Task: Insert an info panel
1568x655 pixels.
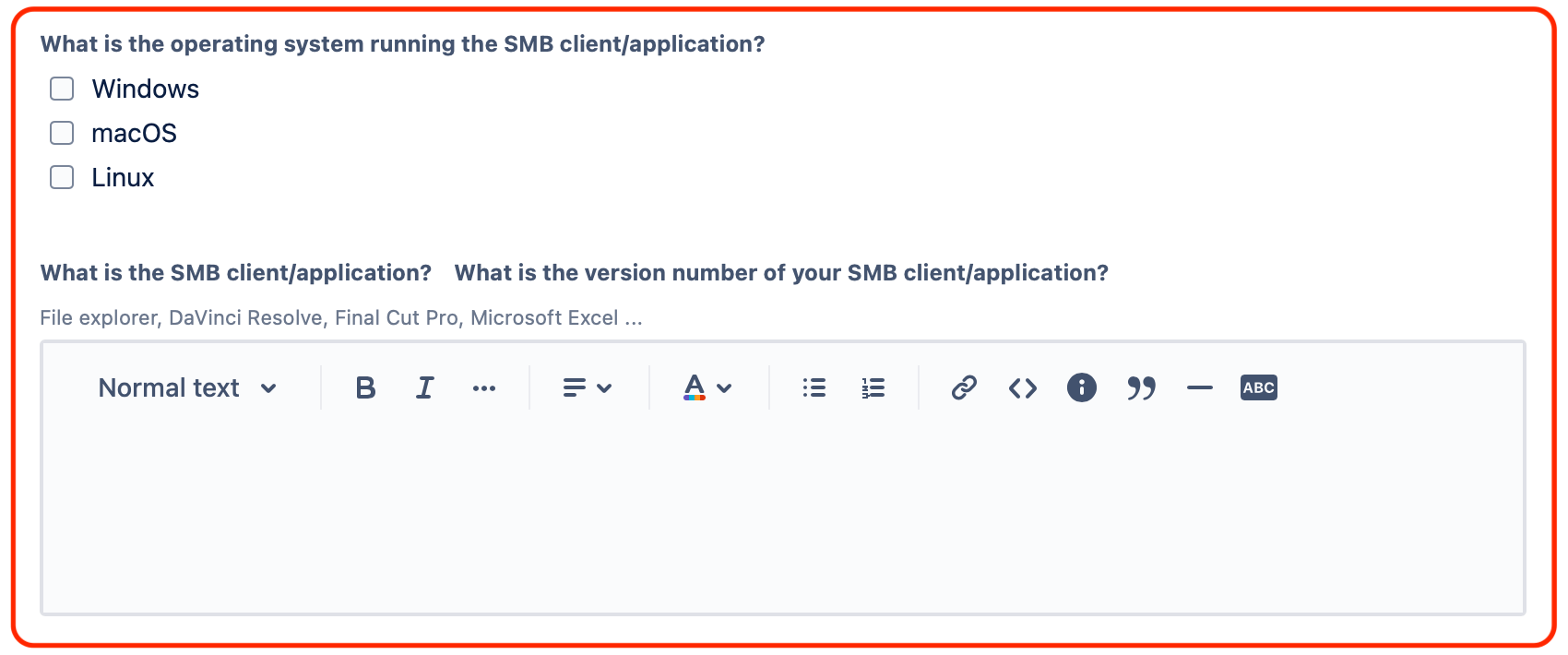Action: pos(1082,388)
